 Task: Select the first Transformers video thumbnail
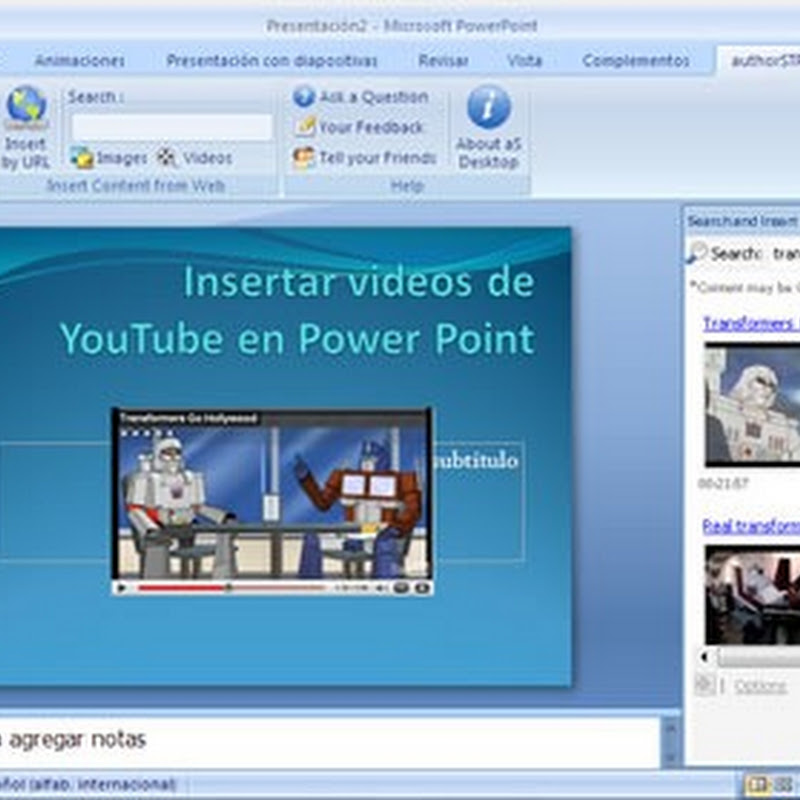(x=752, y=405)
